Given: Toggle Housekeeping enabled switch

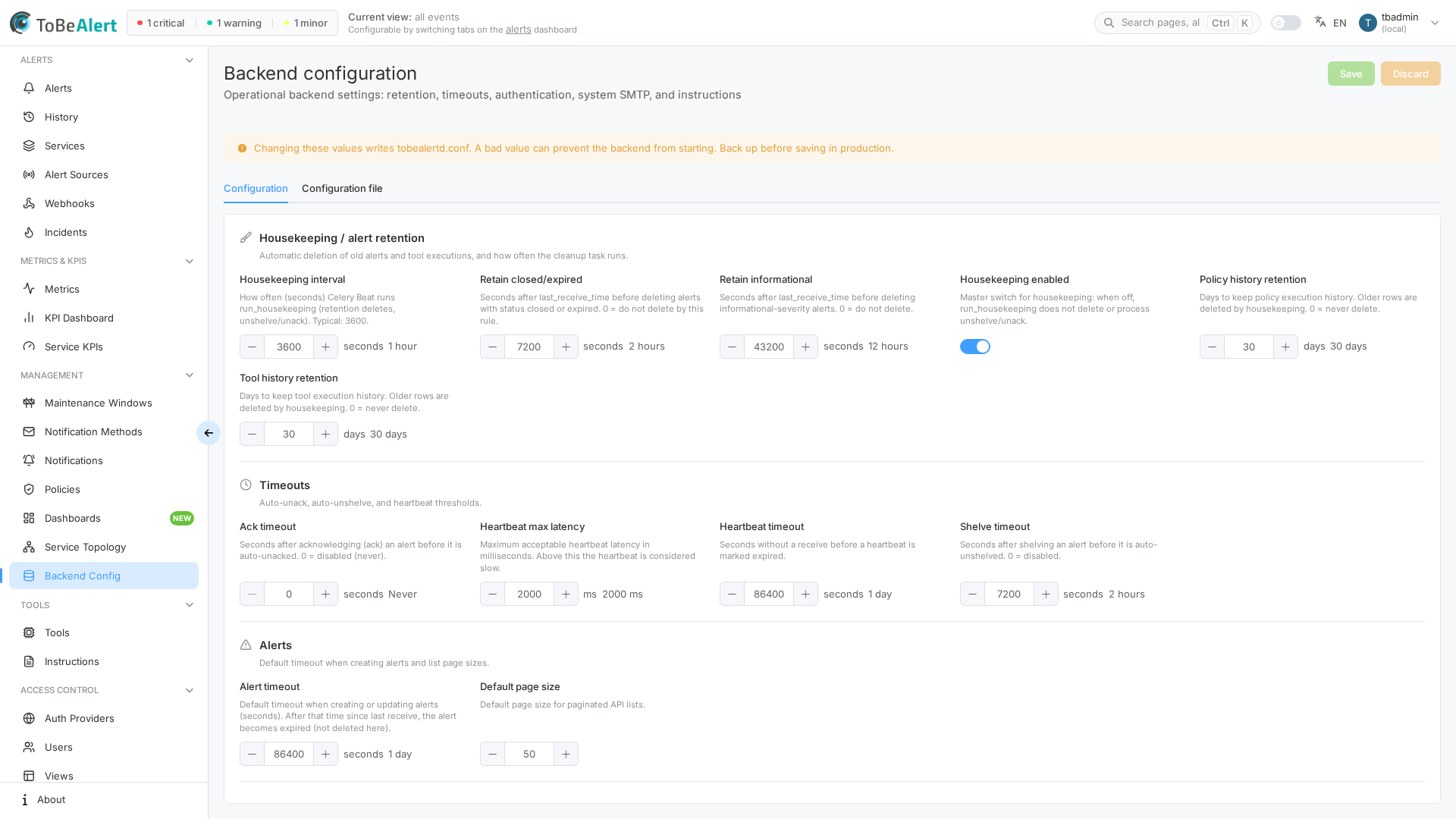Looking at the screenshot, I should coord(975,347).
